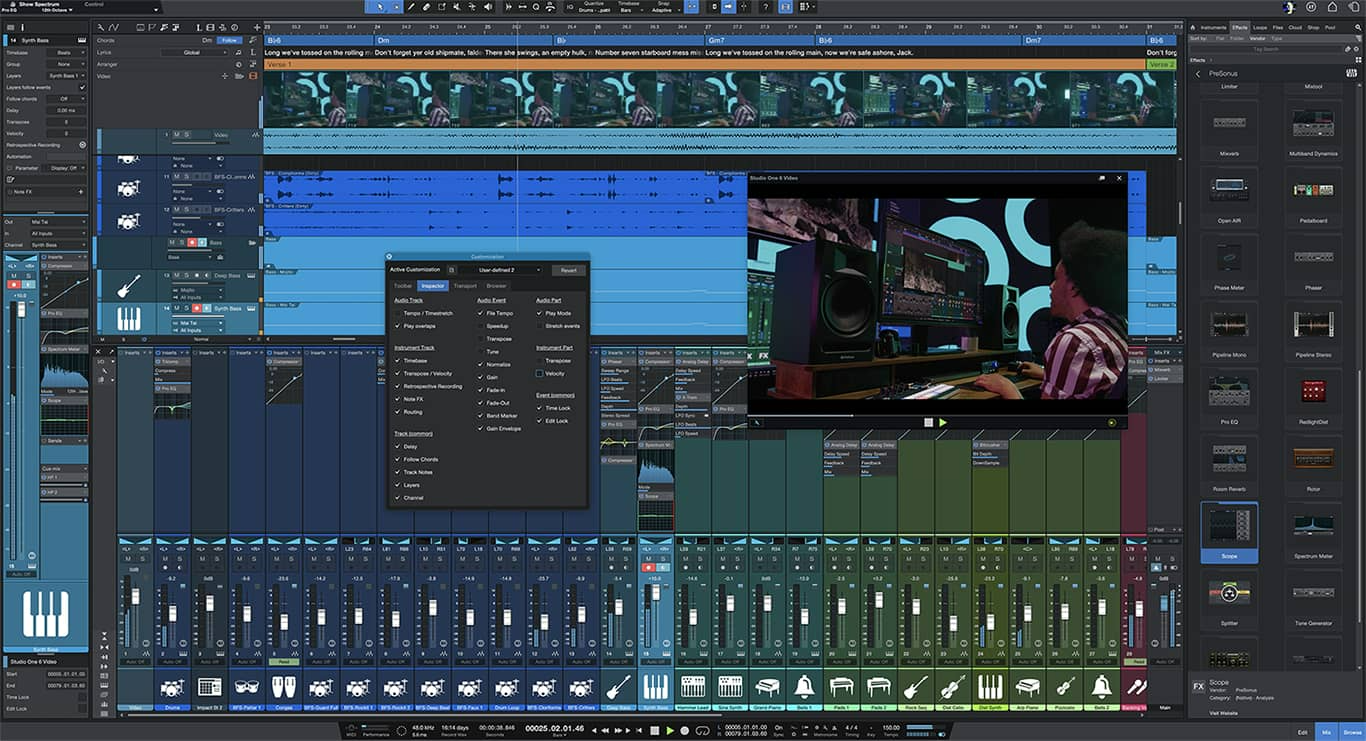Open the Loops tab in the browser
Image resolution: width=1366 pixels, height=741 pixels.
click(x=1259, y=27)
